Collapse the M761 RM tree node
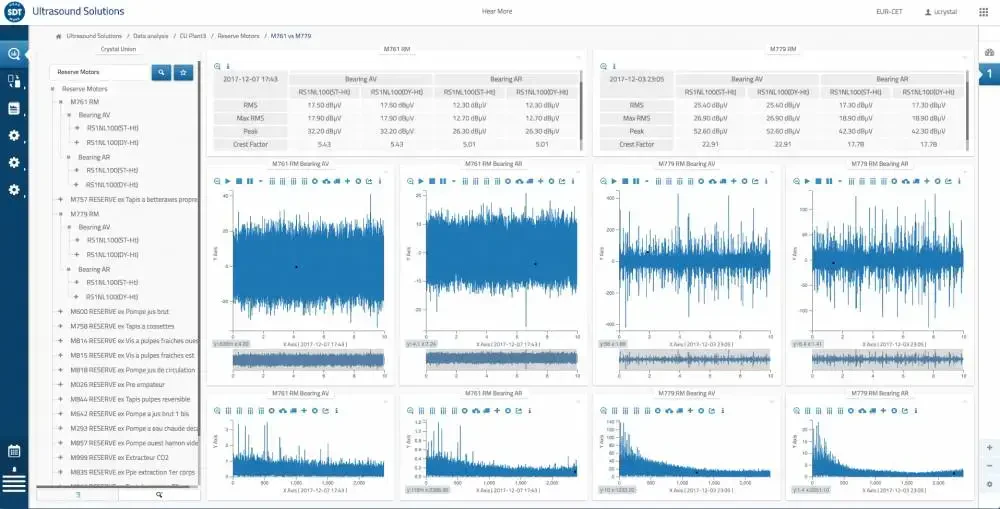 pos(60,102)
